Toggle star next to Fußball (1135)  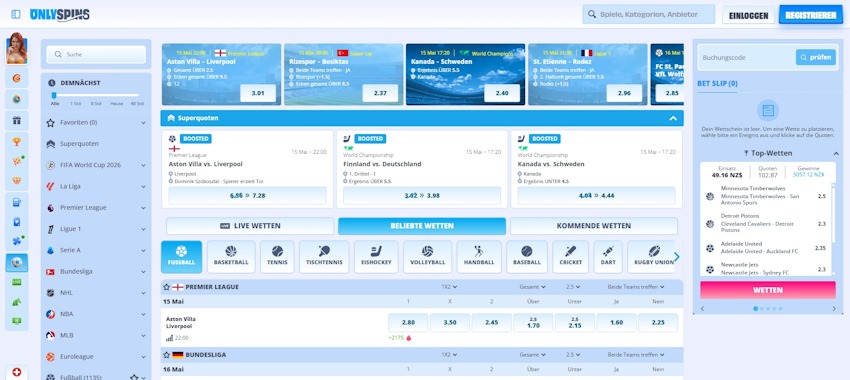pyautogui.click(x=134, y=377)
